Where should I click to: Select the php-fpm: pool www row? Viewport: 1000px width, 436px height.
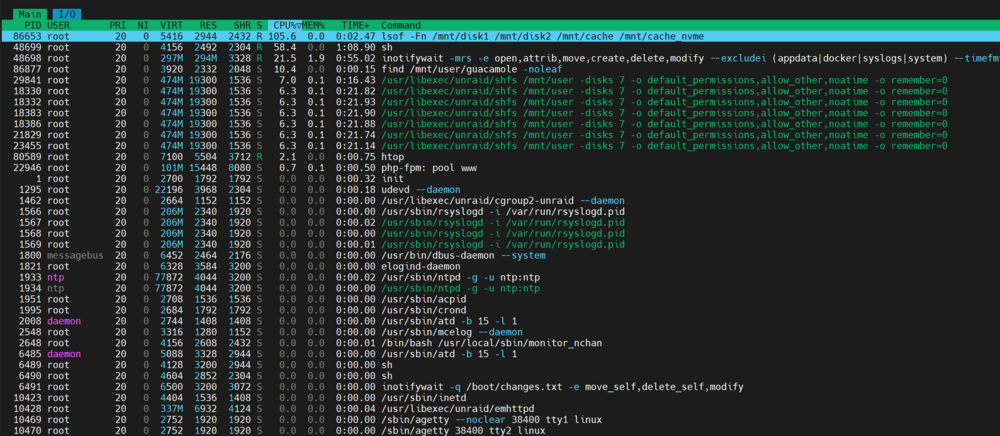point(500,168)
